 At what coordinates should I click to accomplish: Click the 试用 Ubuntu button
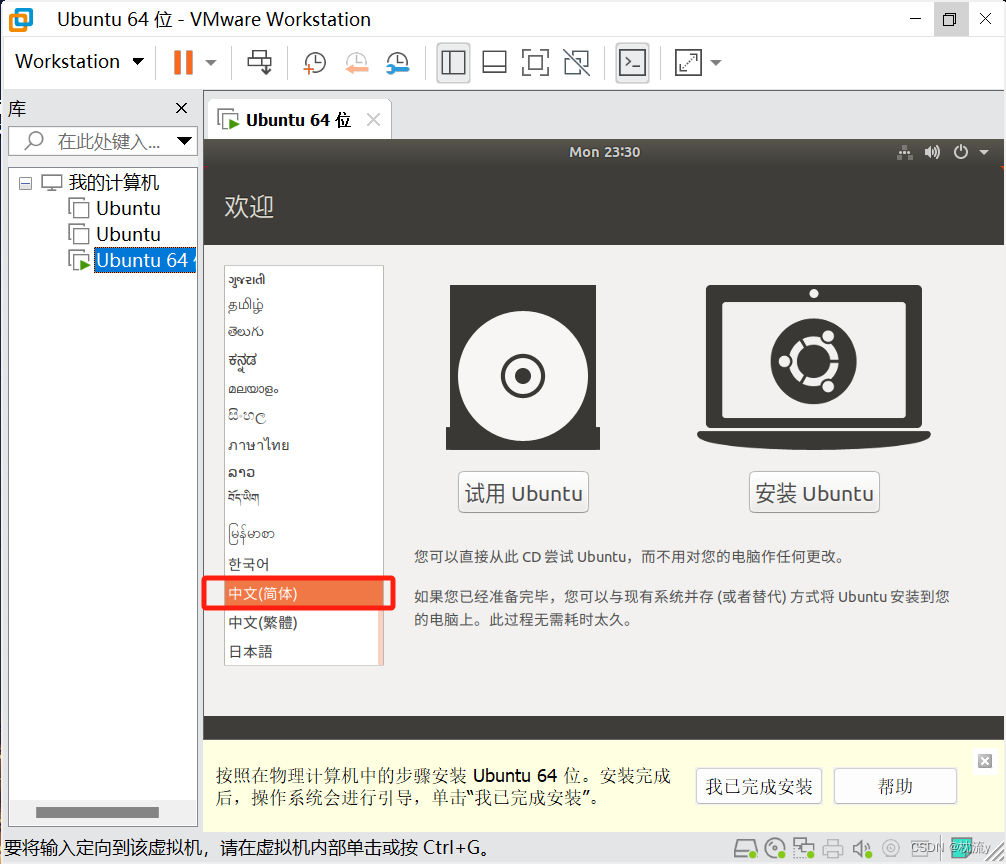point(523,493)
